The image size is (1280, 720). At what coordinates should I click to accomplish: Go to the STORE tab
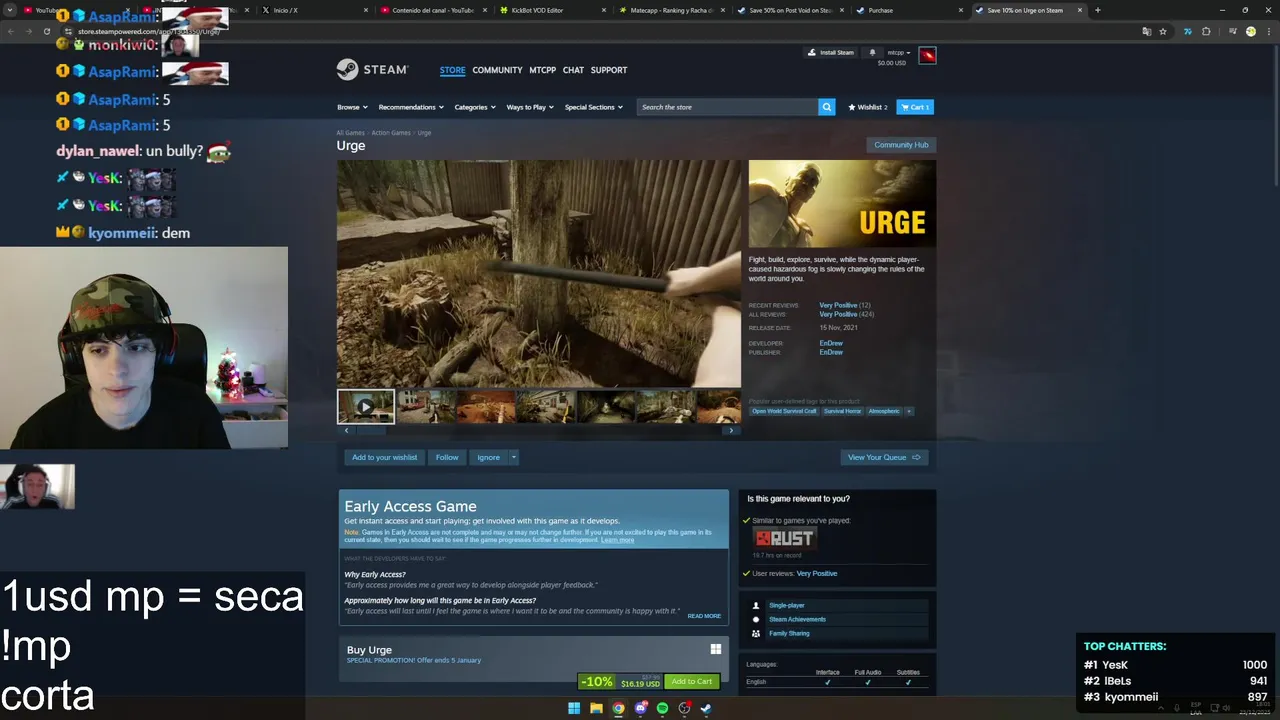point(452,70)
